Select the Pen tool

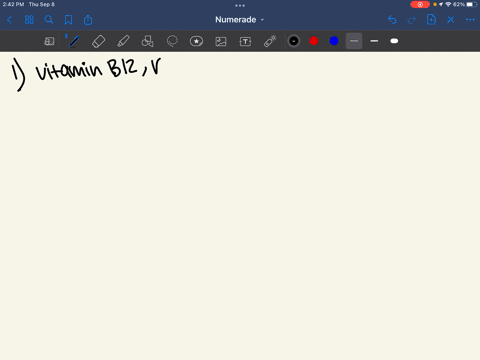[x=74, y=41]
